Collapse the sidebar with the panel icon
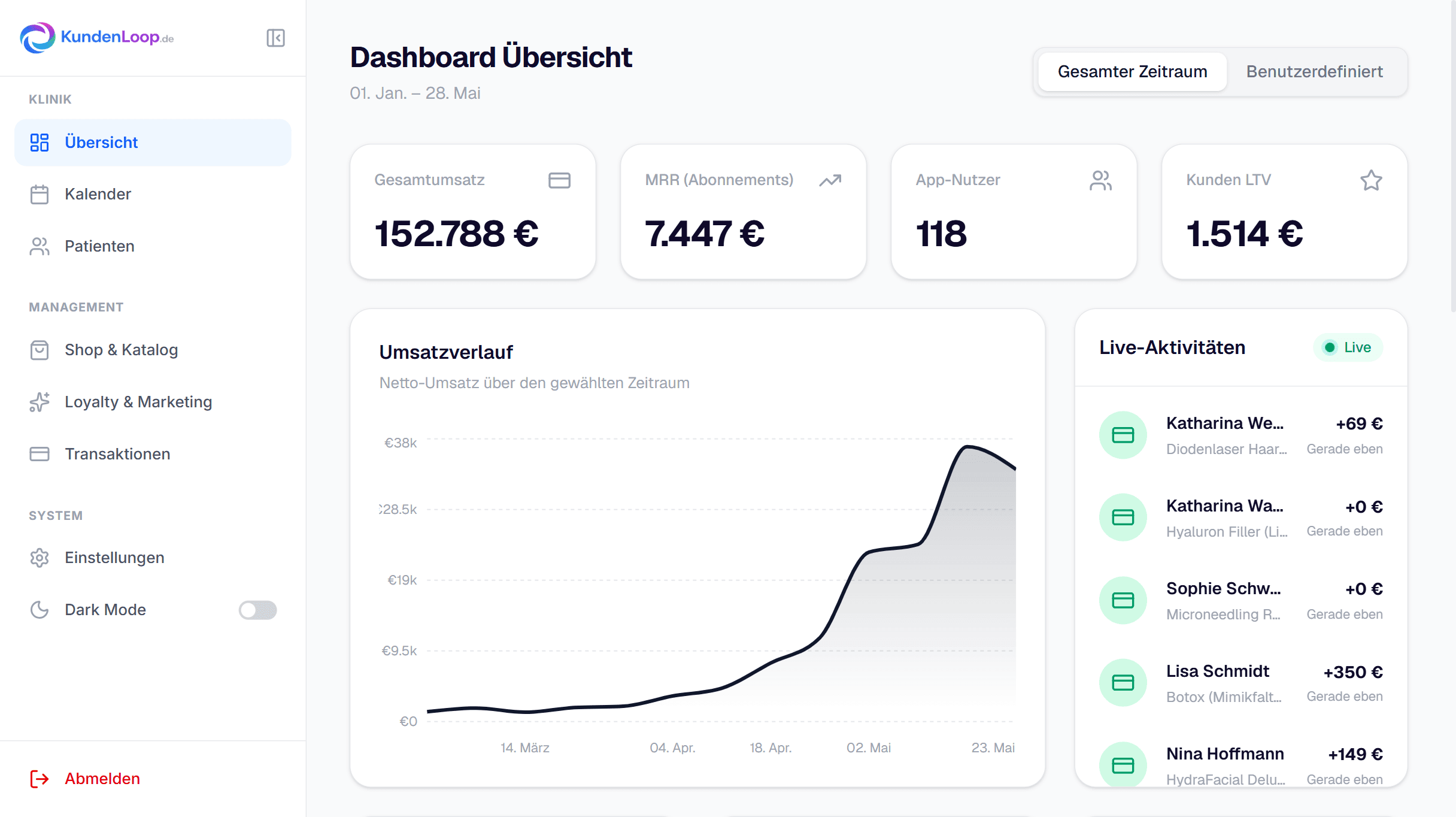1456x817 pixels. coord(275,38)
